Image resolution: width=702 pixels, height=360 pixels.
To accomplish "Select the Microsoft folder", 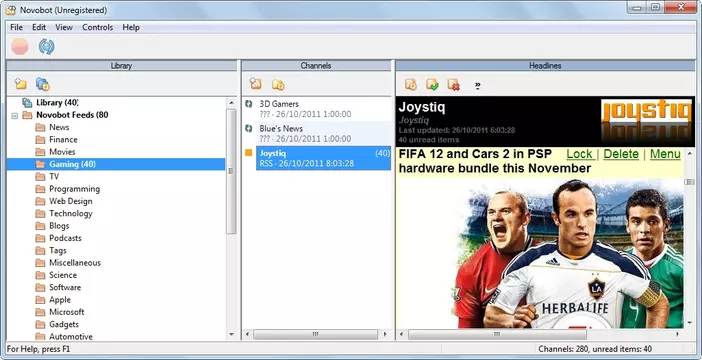I will [x=66, y=312].
